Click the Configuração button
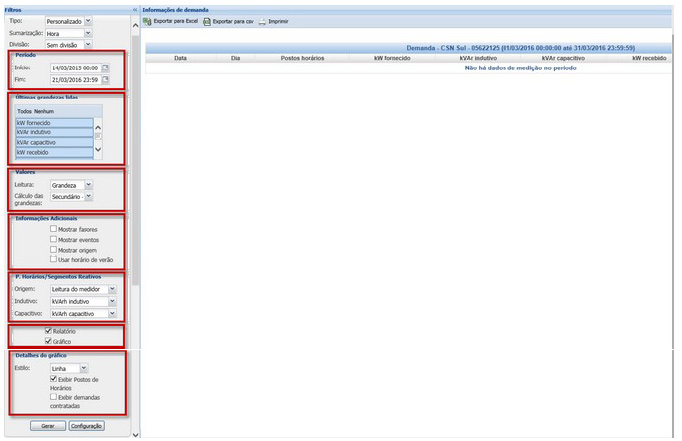This screenshot has height=441, width=682. (x=86, y=426)
